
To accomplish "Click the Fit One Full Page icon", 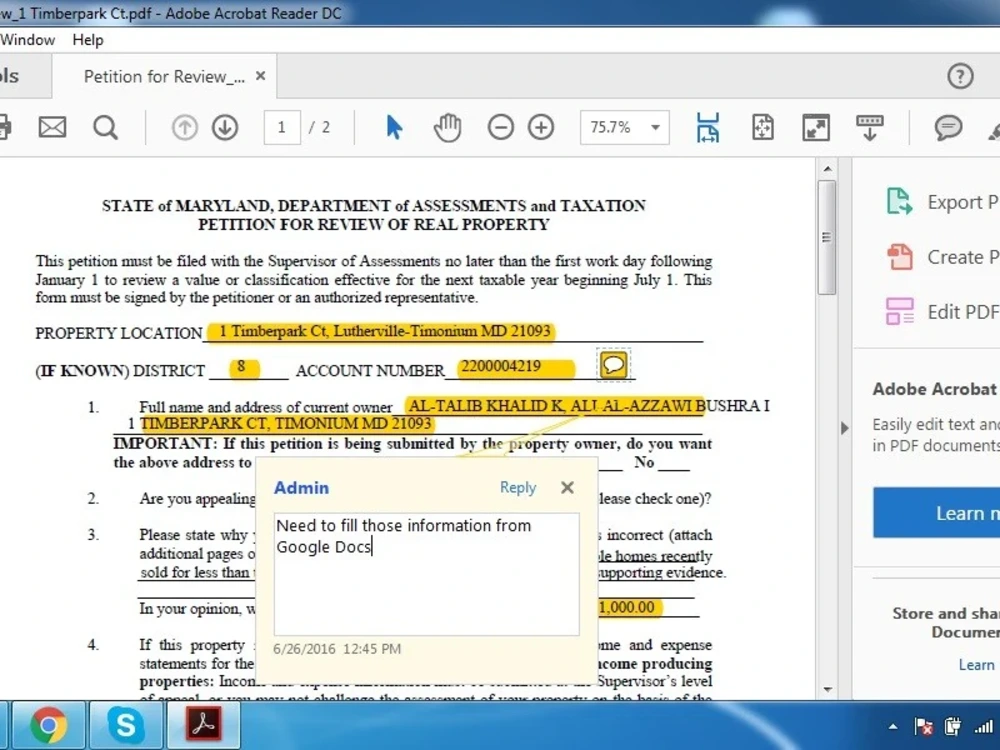I will coord(763,128).
